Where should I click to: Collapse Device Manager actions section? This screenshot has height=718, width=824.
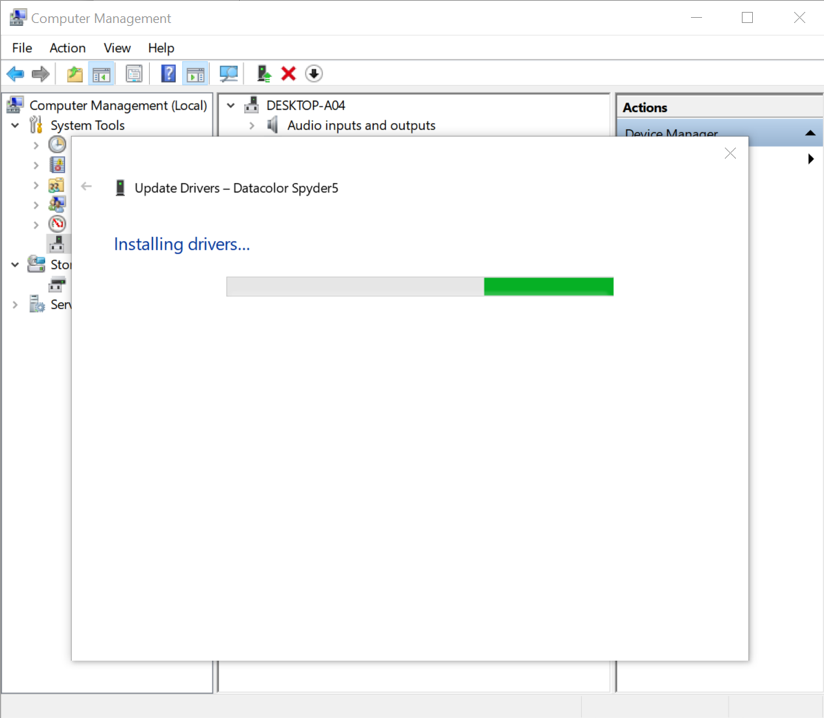[810, 133]
